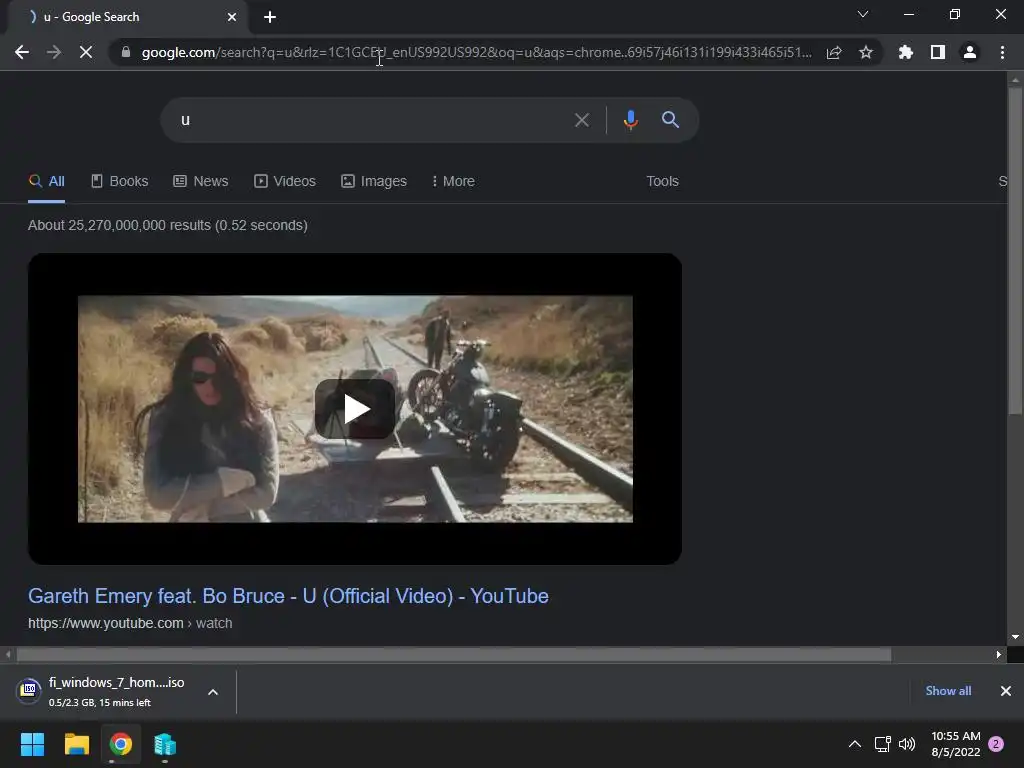Open Chrome's three-dot menu
This screenshot has height=768, width=1024.
pyautogui.click(x=1002, y=52)
